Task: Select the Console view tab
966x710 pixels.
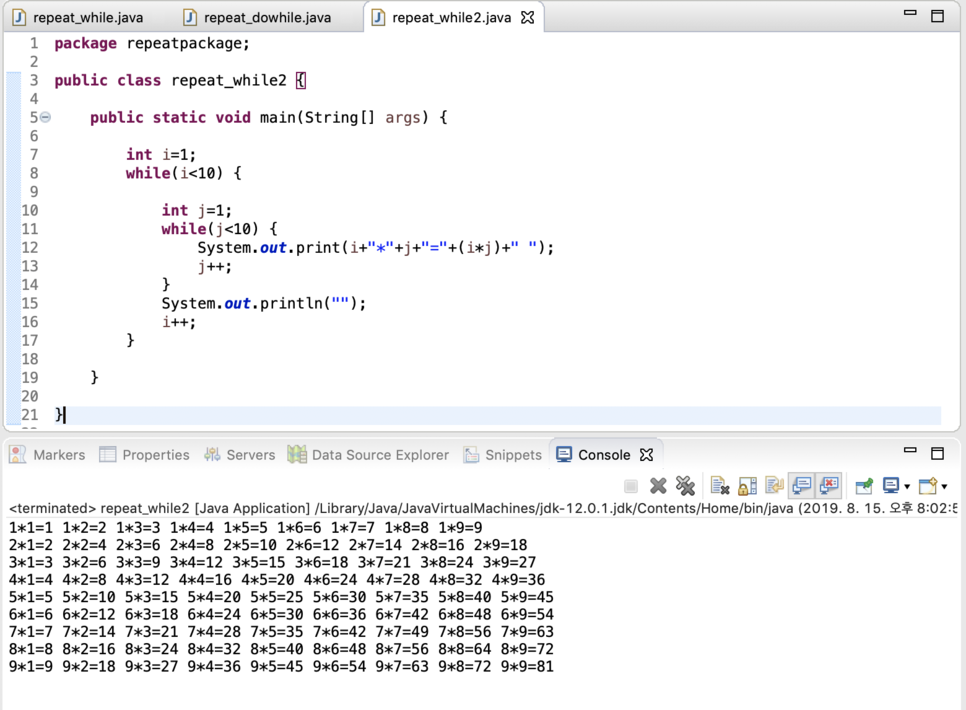Action: 604,455
